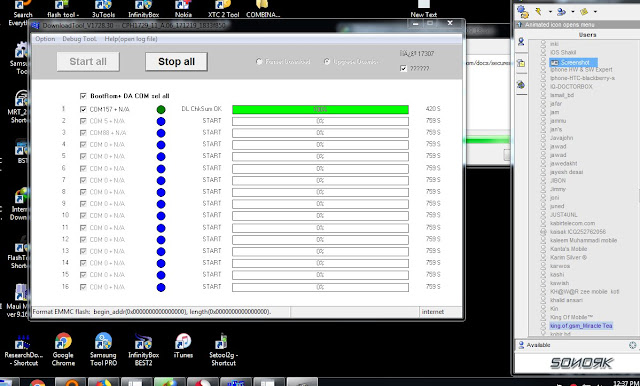Click the Sonork animated main menu icon
This screenshot has height=386, width=640.
click(523, 12)
